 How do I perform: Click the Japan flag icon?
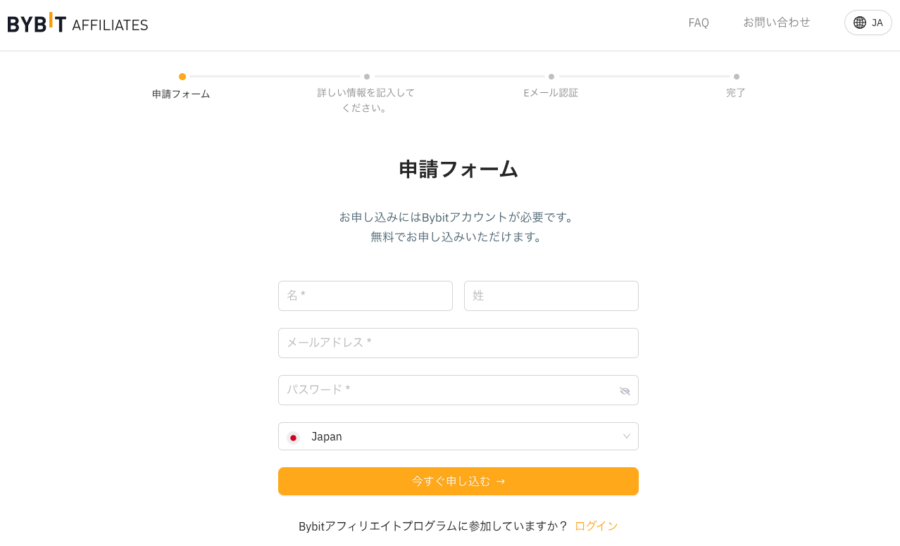point(293,437)
